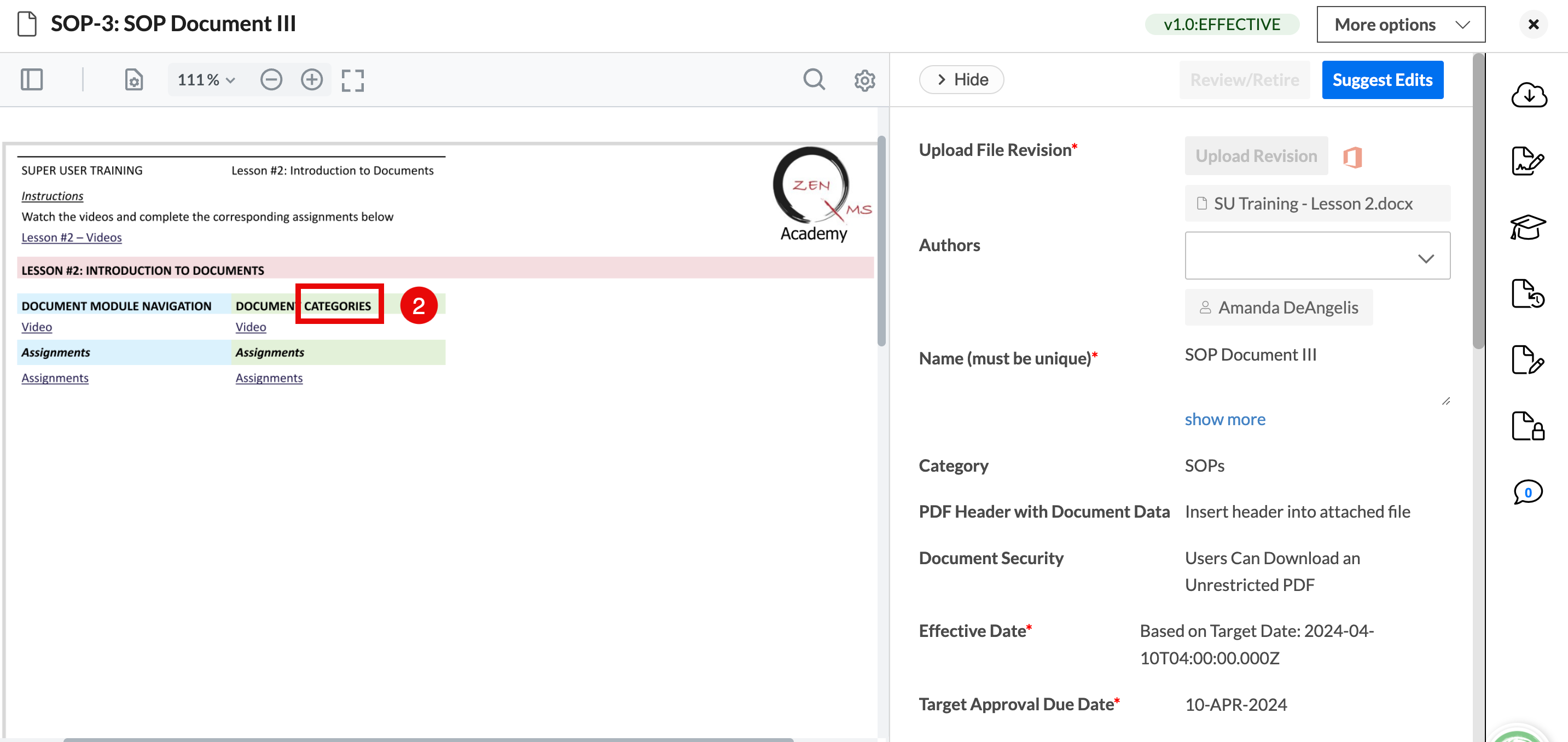Click show more under Name field
Viewport: 1568px width, 742px height.
pos(1225,419)
